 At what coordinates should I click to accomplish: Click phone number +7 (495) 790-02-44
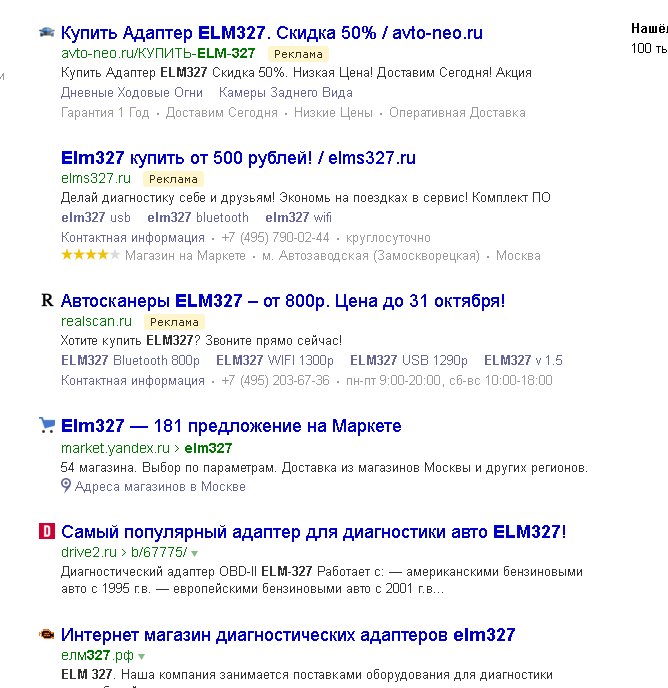pos(276,237)
